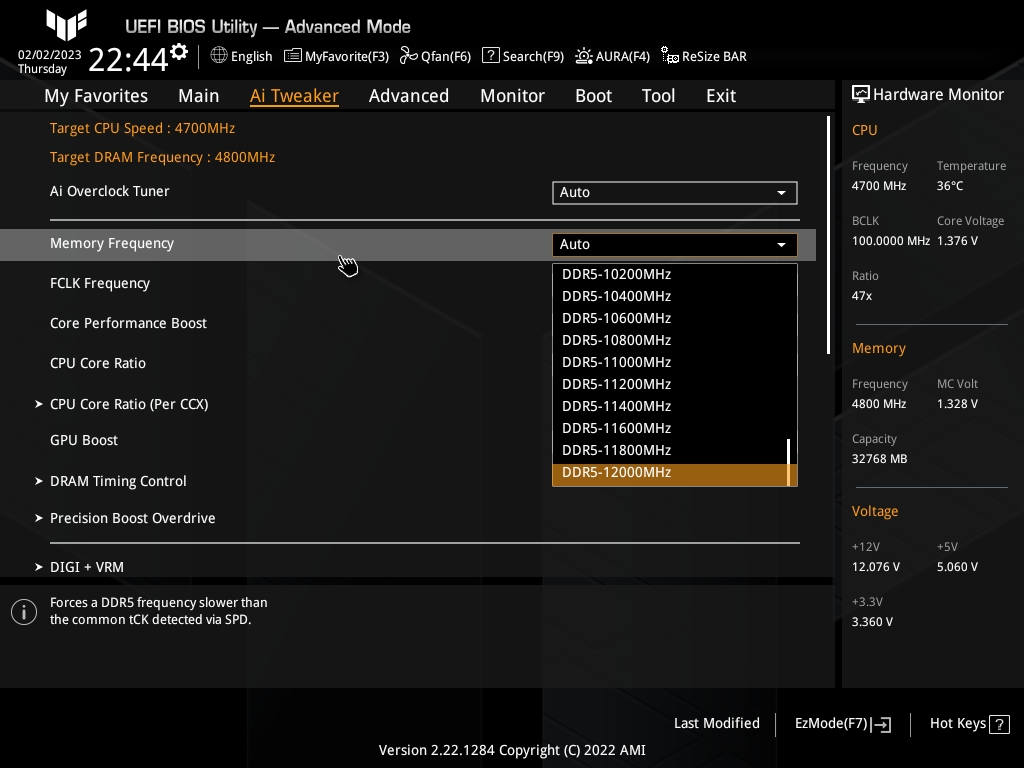
Task: Select Core Performance Boost setting
Action: [129, 323]
